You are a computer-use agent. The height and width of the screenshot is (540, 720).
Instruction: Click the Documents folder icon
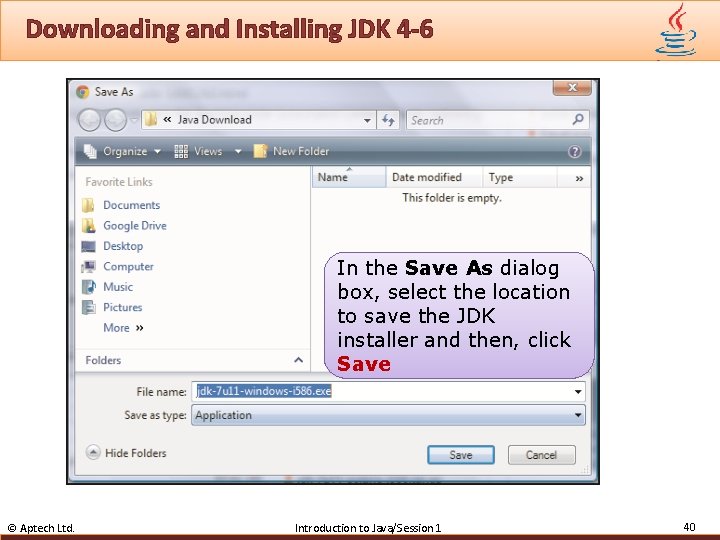(88, 205)
